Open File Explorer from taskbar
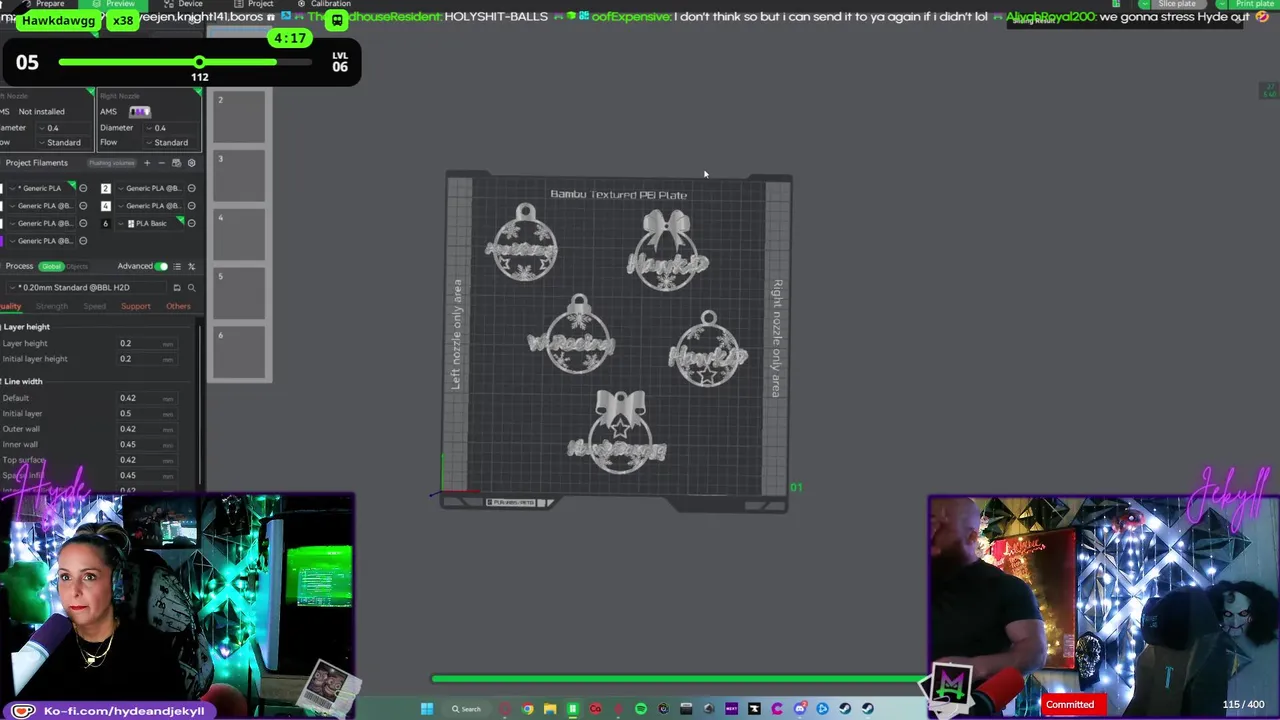The image size is (1280, 720). (550, 709)
